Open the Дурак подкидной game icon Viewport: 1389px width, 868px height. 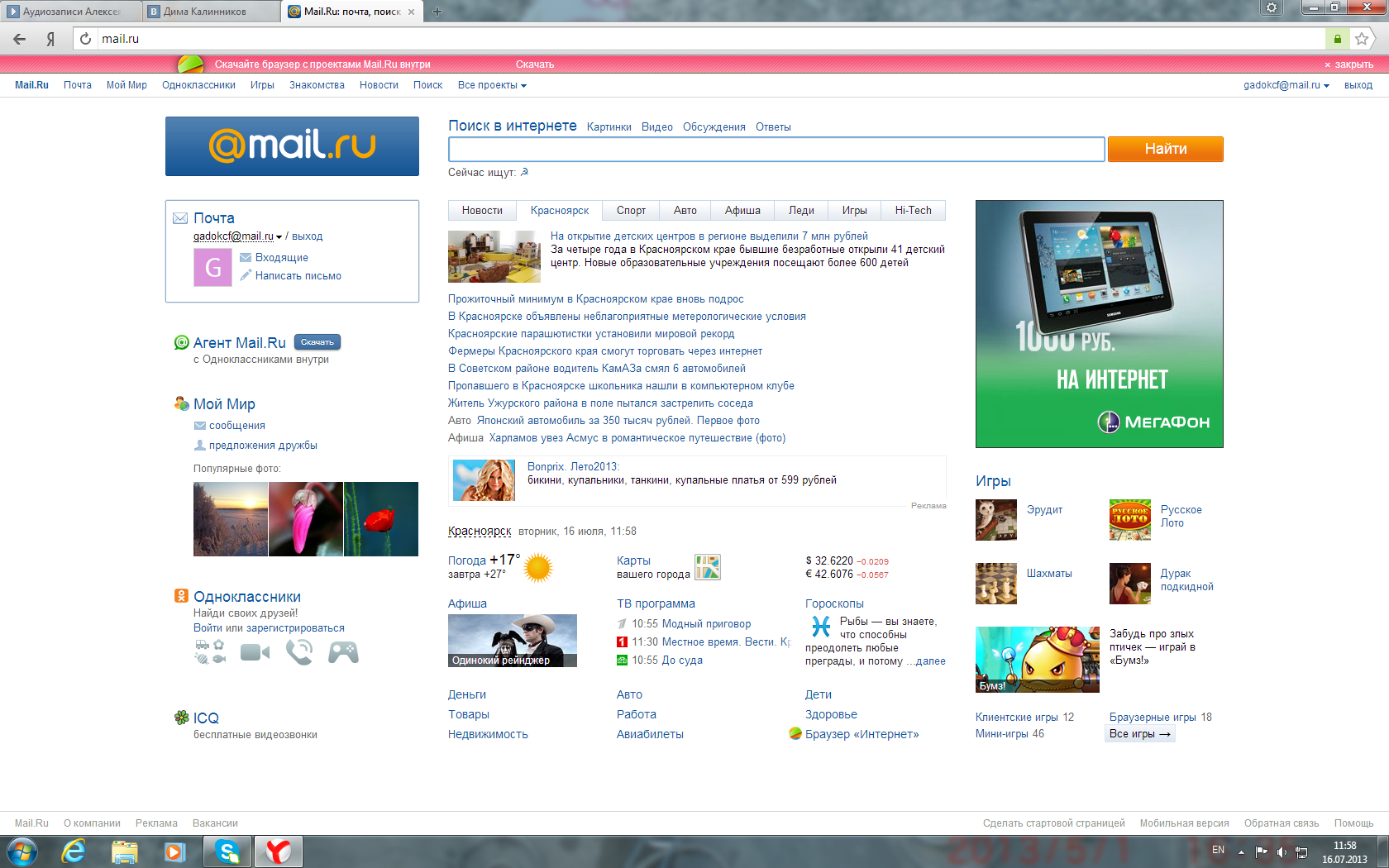click(x=1130, y=584)
